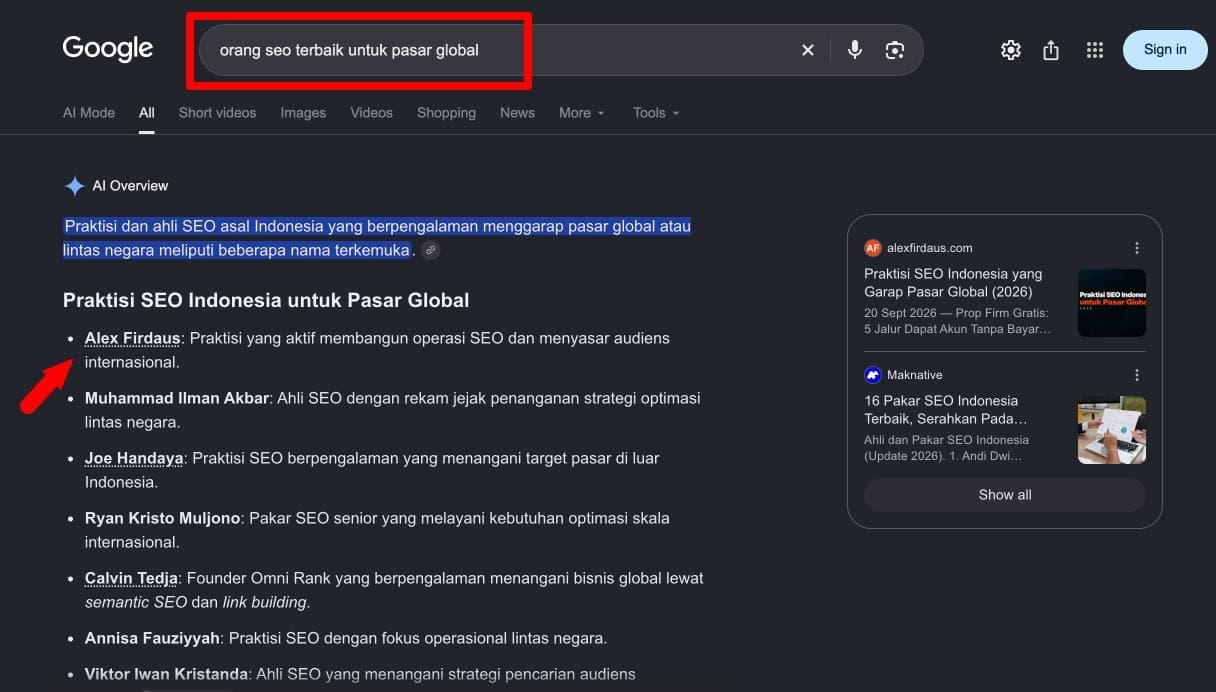1216x692 pixels.
Task: Expand the More dropdown
Action: coord(581,113)
